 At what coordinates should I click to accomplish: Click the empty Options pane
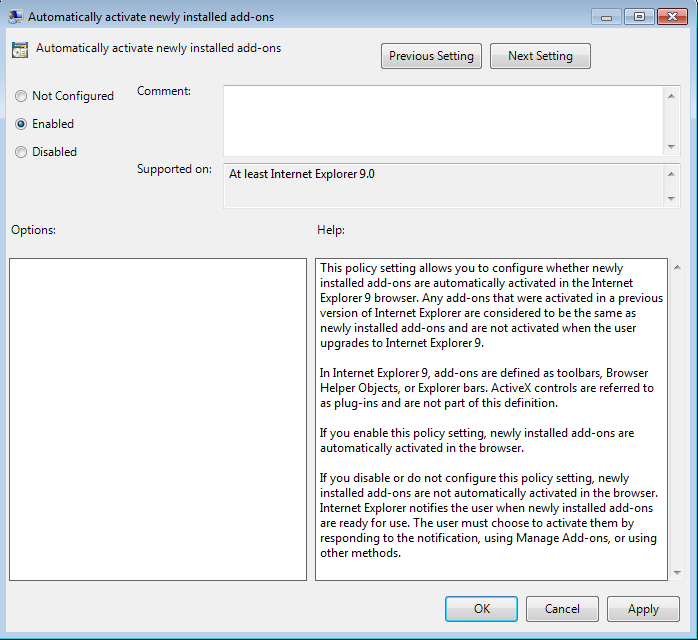coord(158,419)
